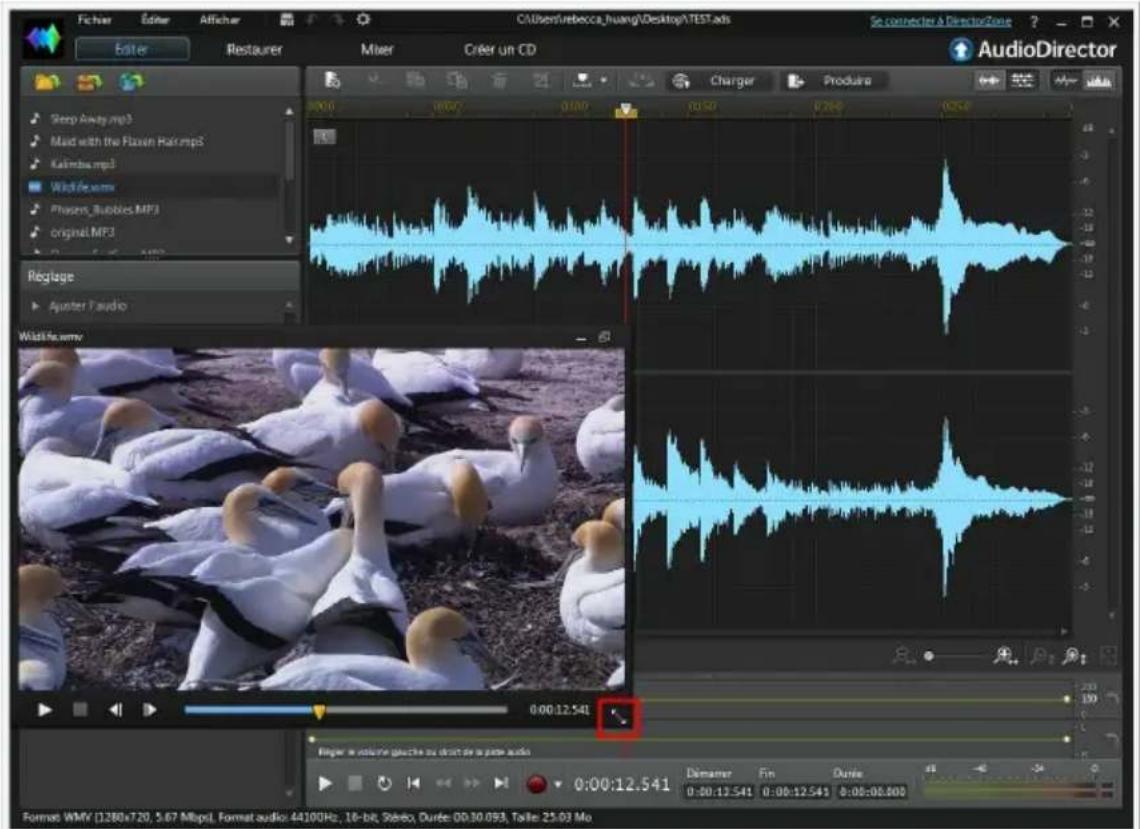Click the full-screen expand icon on video preview
Viewport: 1140px width, 829px height.
pos(618,718)
